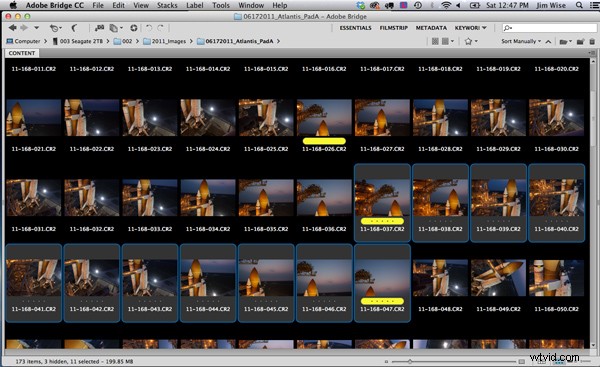Viewport: 600px width, 367px height.
Task: Expand chevron after Computer in path
Action: point(46,41)
